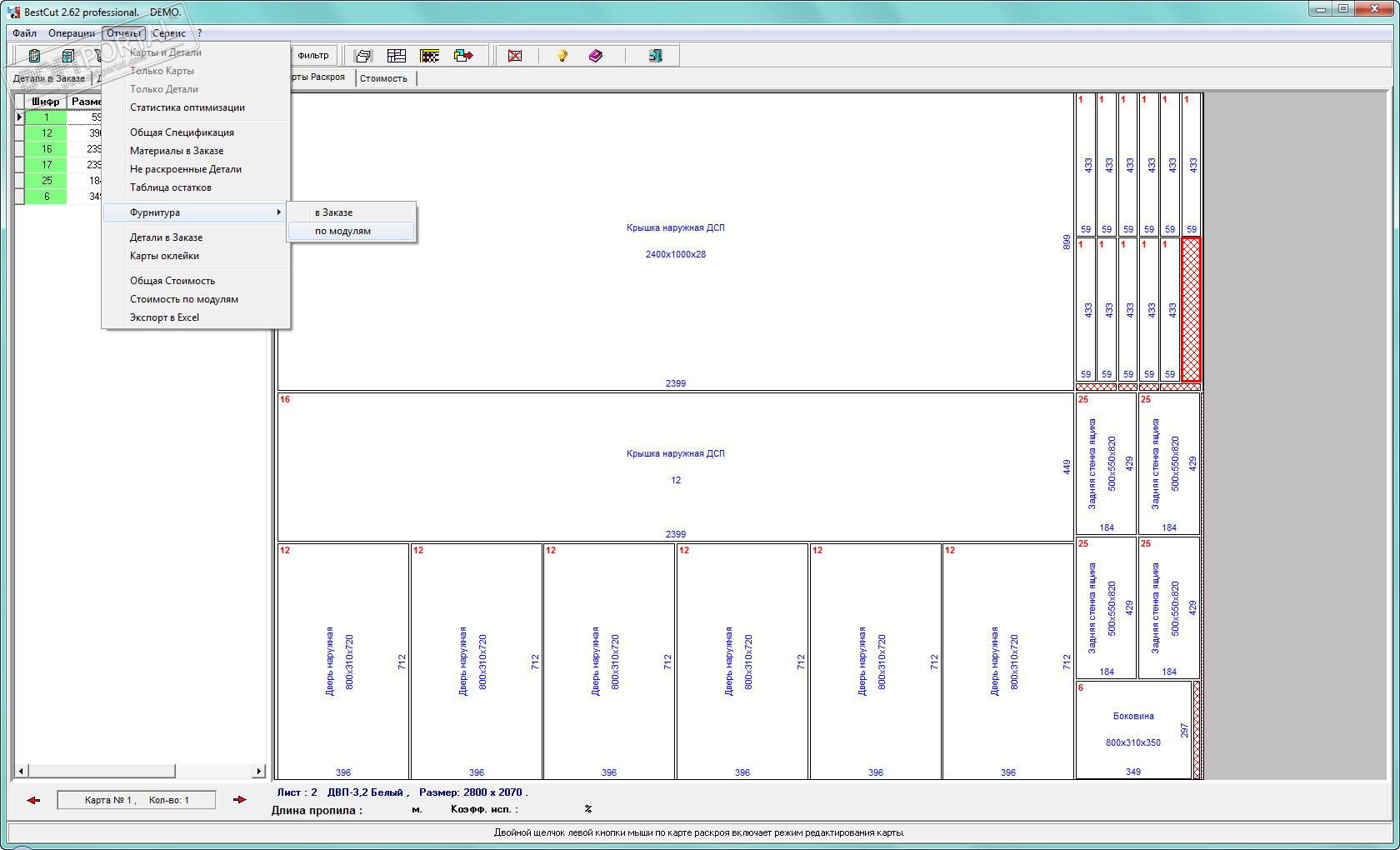Choose Общая Спецификация report
Image resolution: width=1400 pixels, height=850 pixels.
[x=196, y=132]
